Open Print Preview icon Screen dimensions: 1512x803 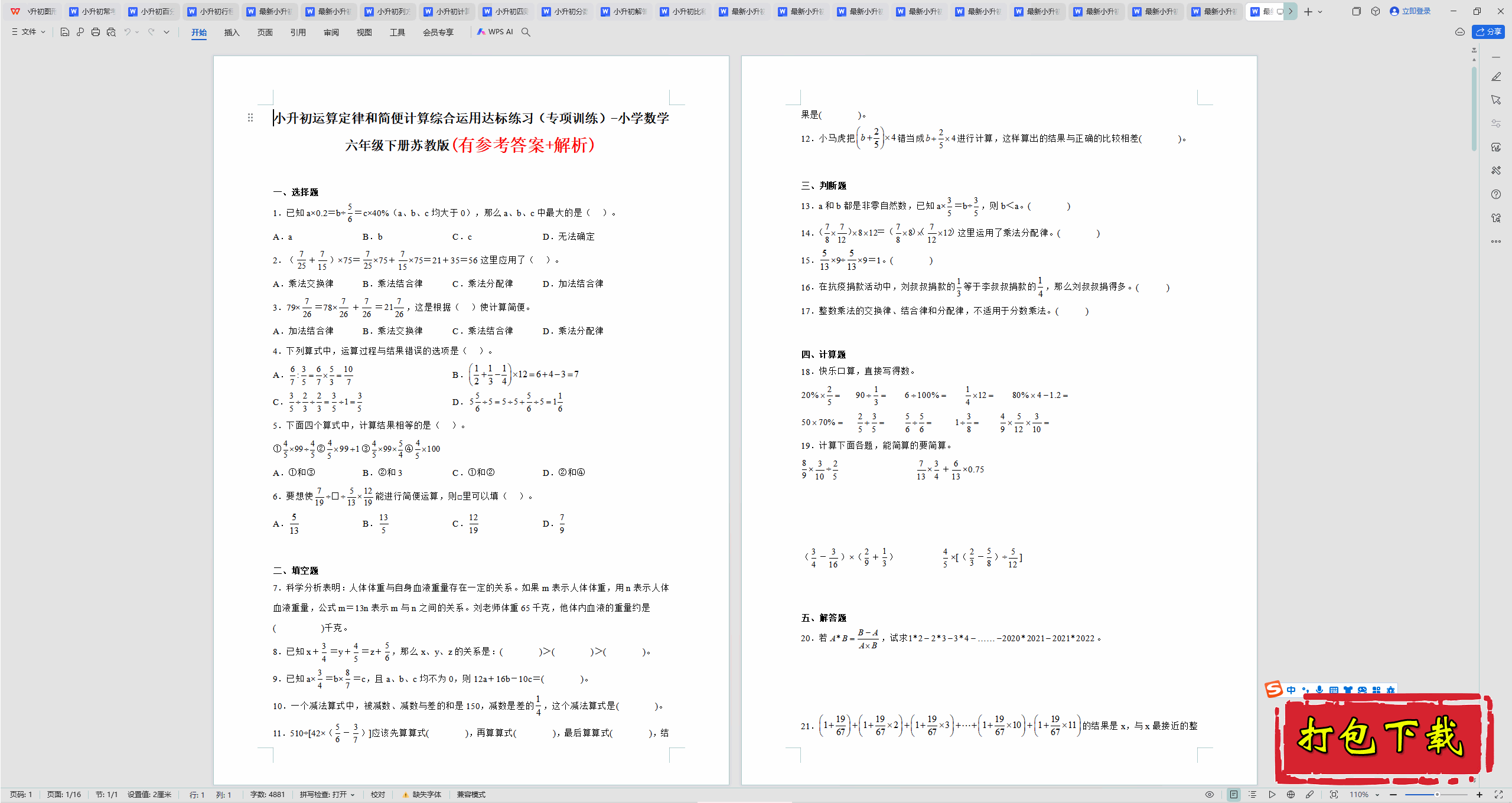coord(111,32)
